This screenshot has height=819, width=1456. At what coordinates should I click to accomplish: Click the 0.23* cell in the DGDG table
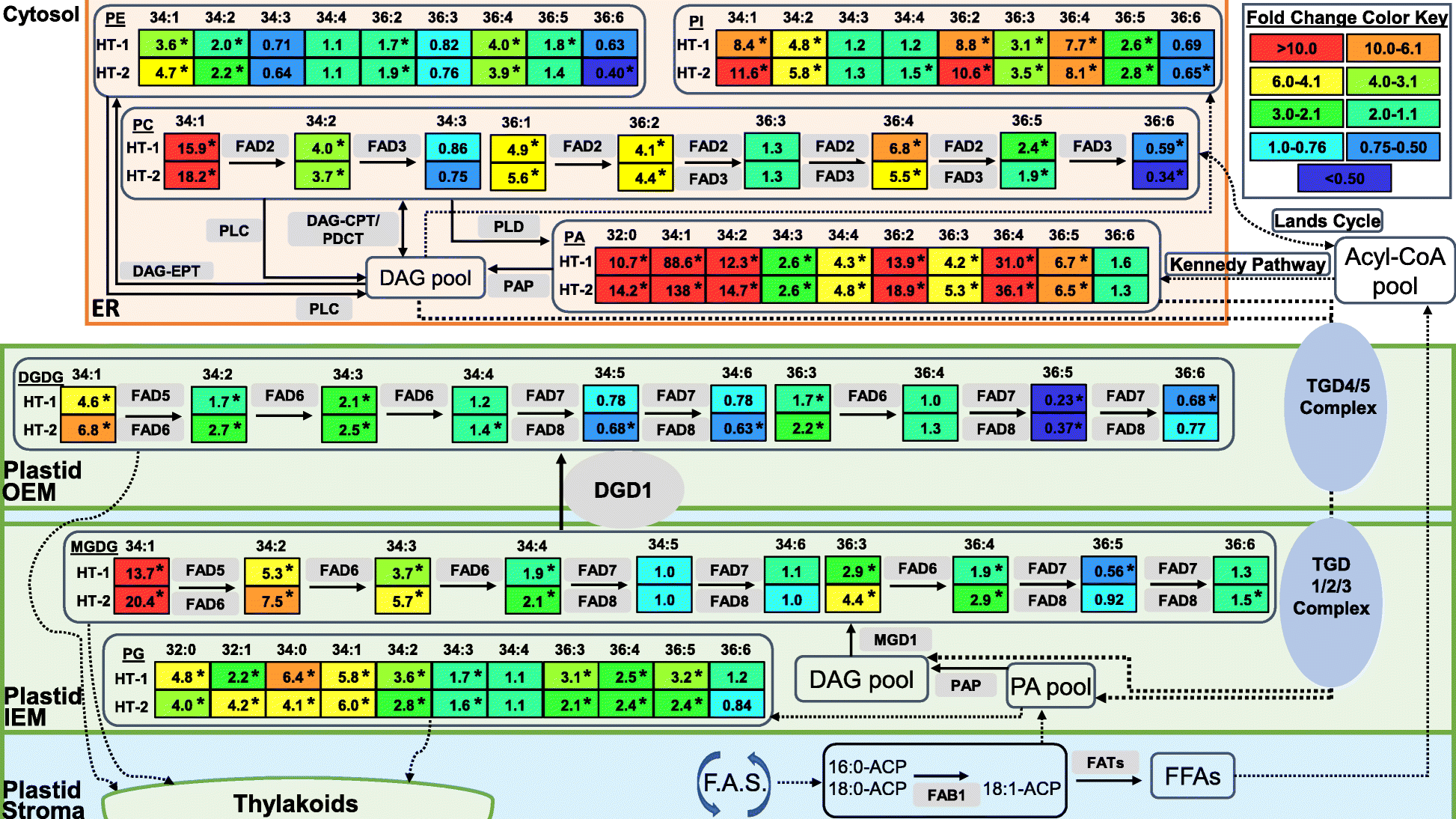[x=1059, y=400]
